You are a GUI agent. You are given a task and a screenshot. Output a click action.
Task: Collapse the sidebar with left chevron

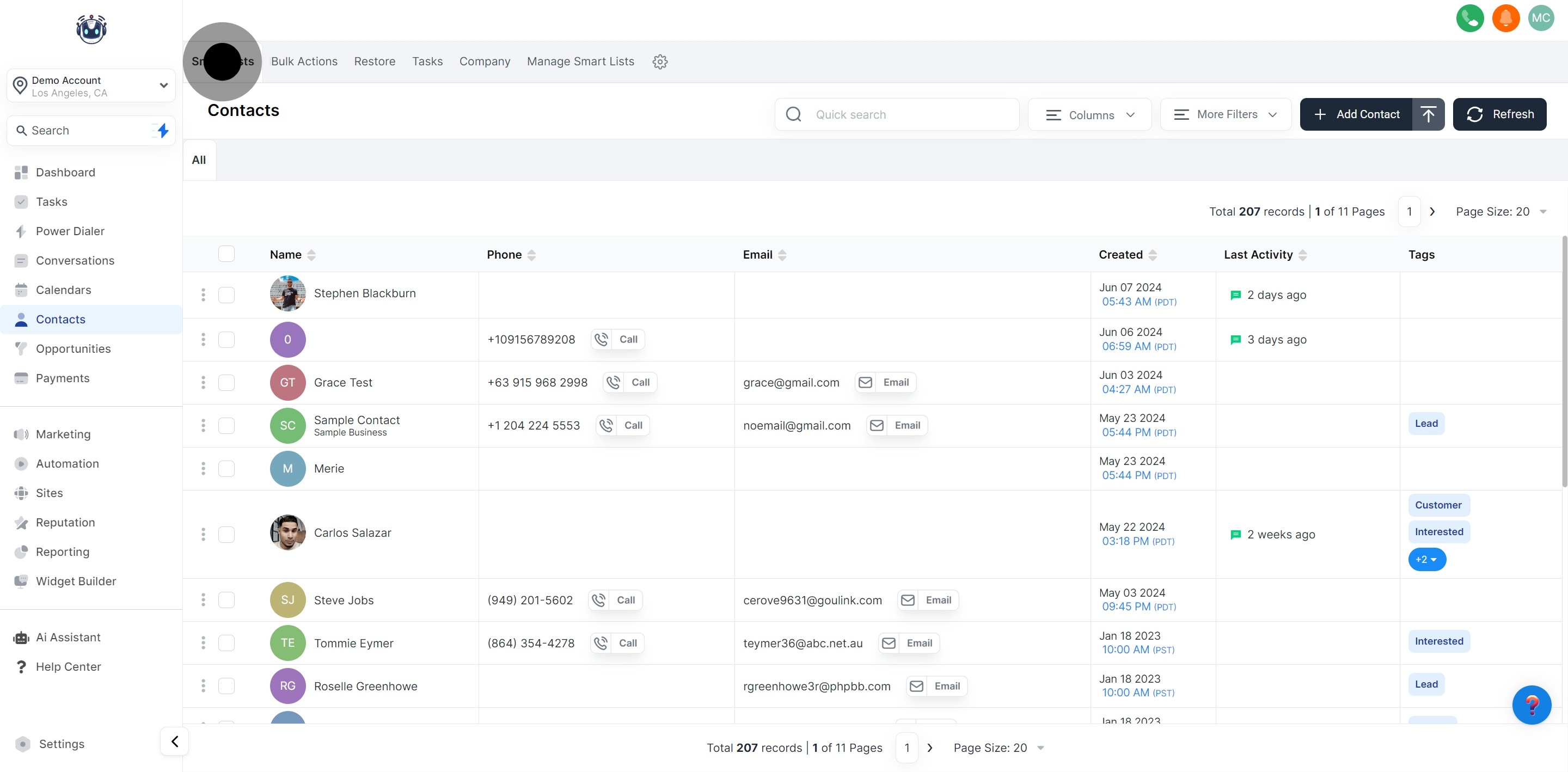pyautogui.click(x=175, y=741)
